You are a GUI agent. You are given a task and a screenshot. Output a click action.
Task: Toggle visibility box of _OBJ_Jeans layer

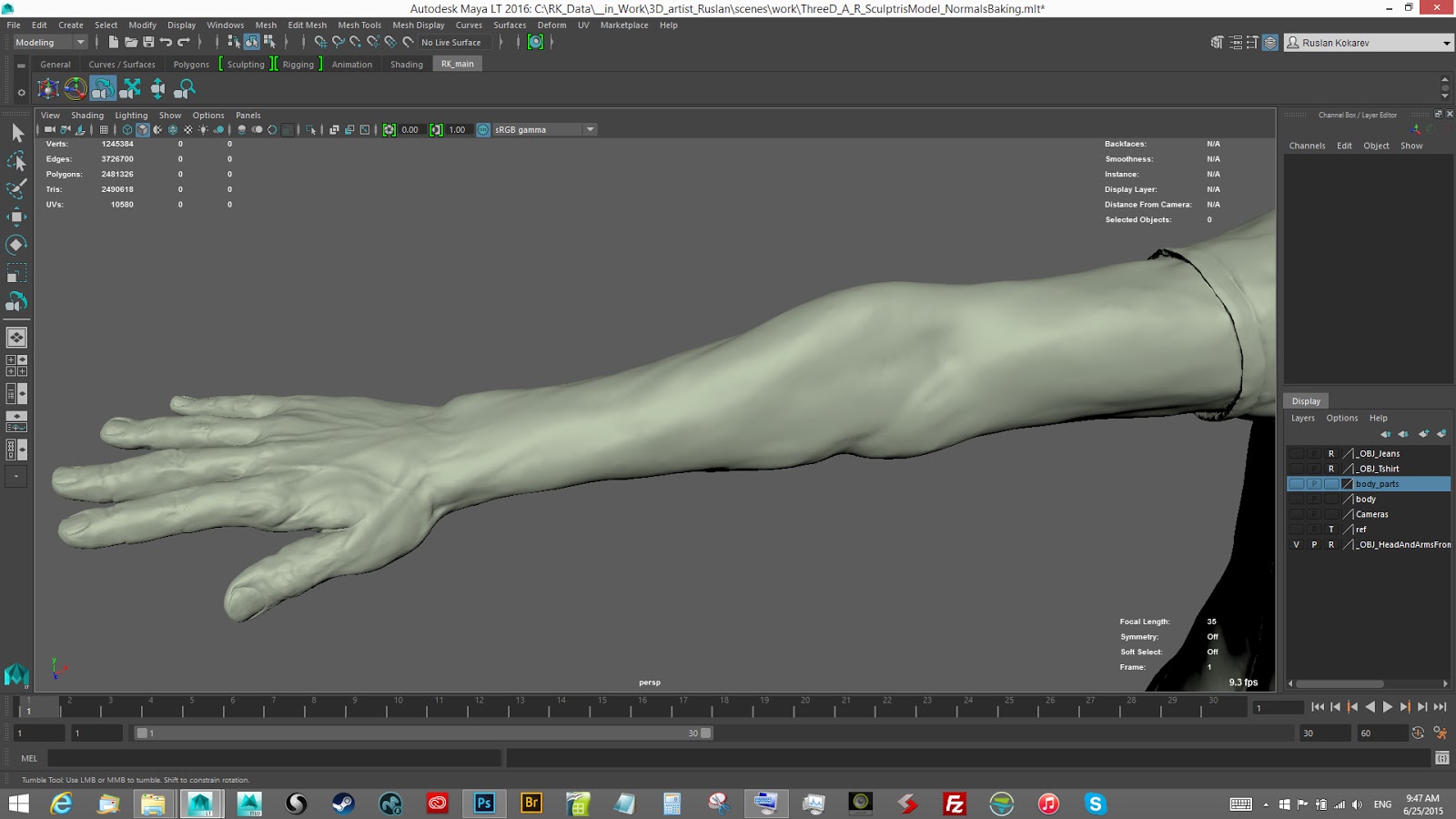(1296, 453)
